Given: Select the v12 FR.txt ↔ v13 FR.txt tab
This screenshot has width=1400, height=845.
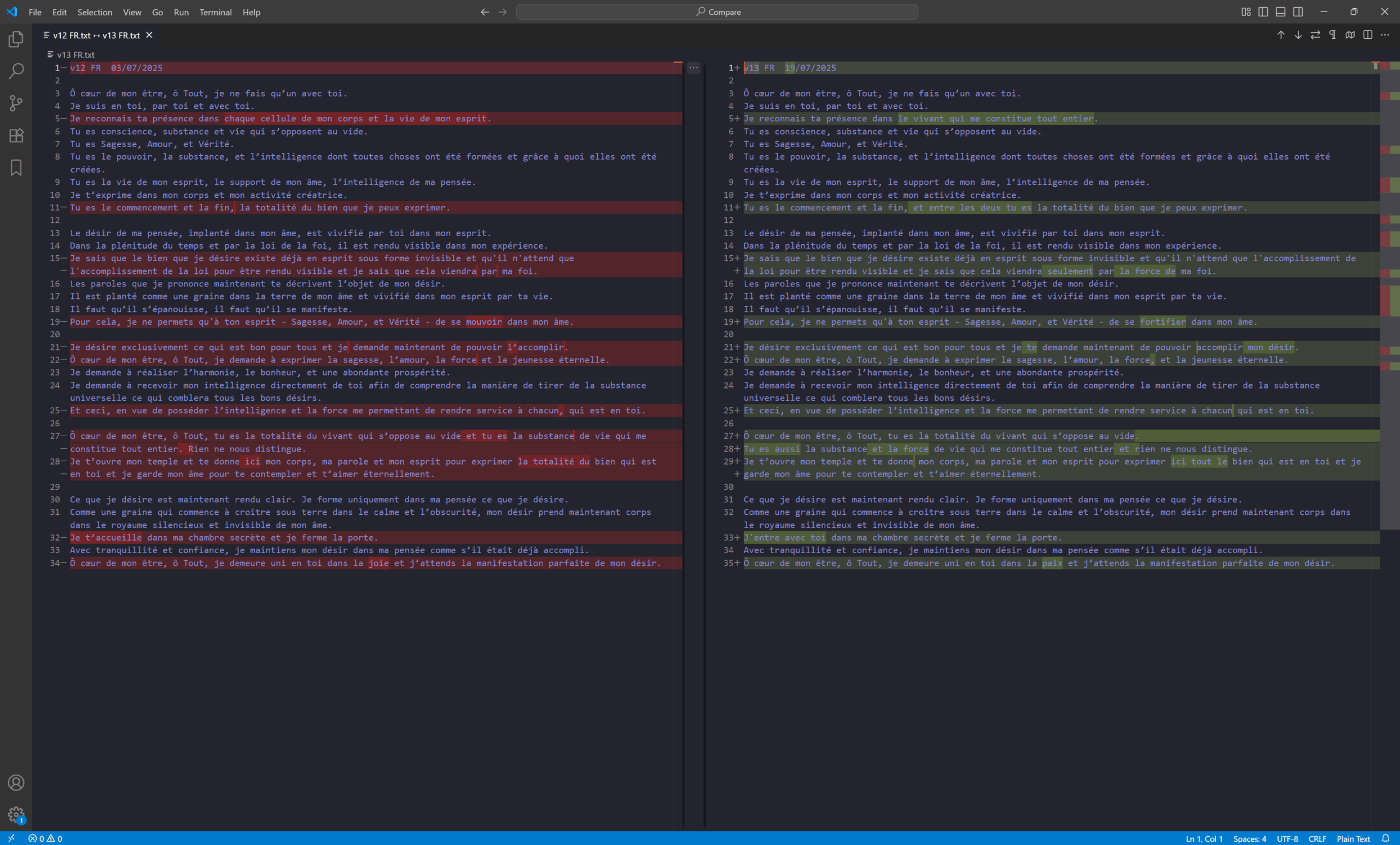Looking at the screenshot, I should [x=96, y=35].
